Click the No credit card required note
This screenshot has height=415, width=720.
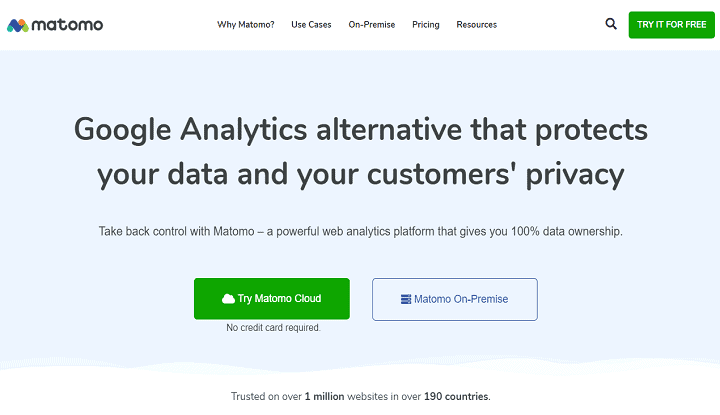click(x=273, y=328)
